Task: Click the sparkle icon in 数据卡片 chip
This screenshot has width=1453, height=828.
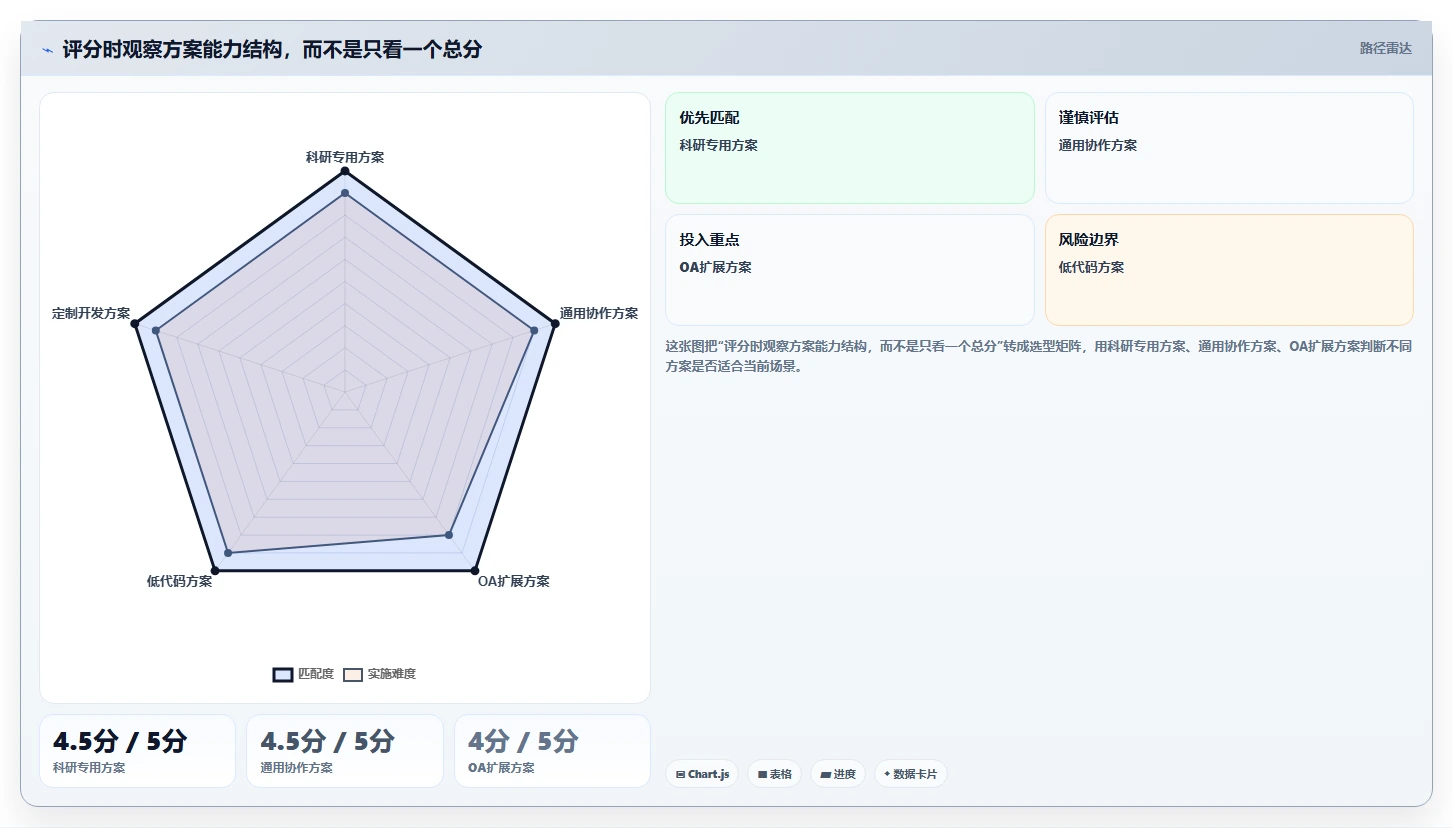Action: tap(887, 774)
